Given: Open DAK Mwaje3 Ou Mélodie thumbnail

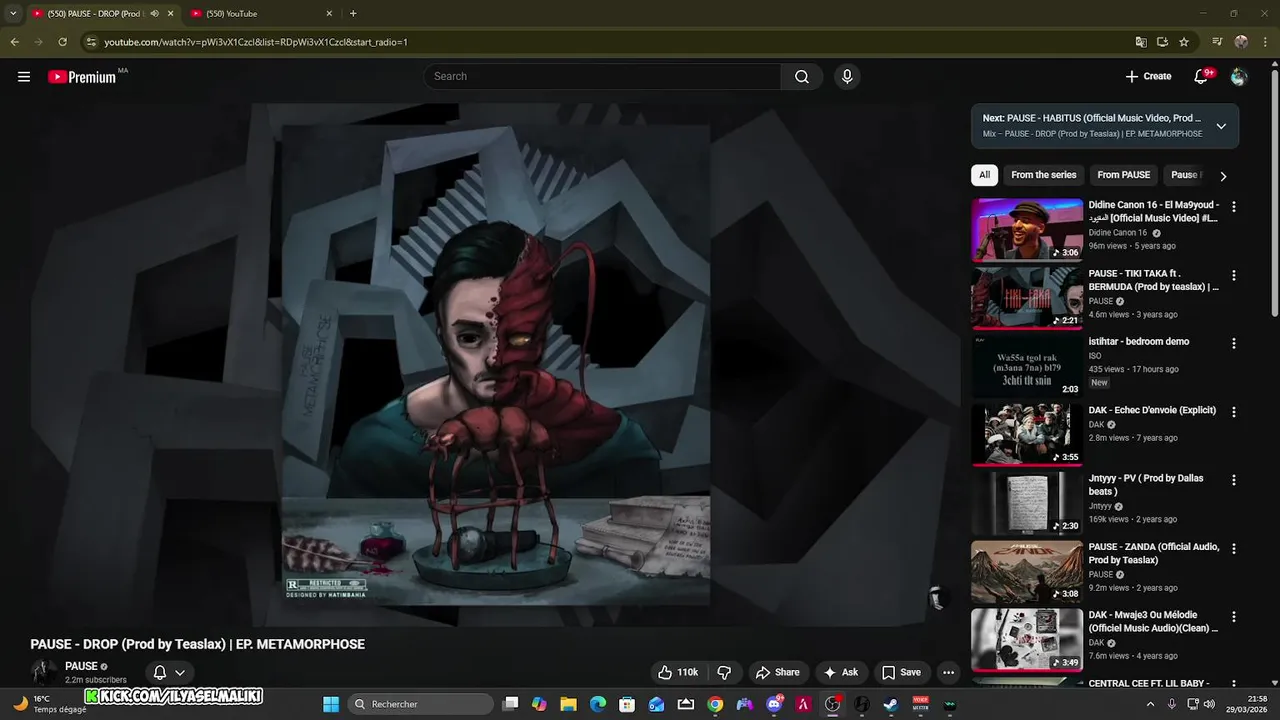Looking at the screenshot, I should pyautogui.click(x=1027, y=639).
